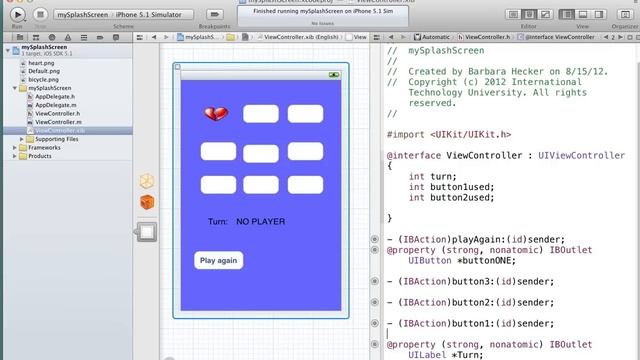Toggle the Debug area visibility

(583, 15)
